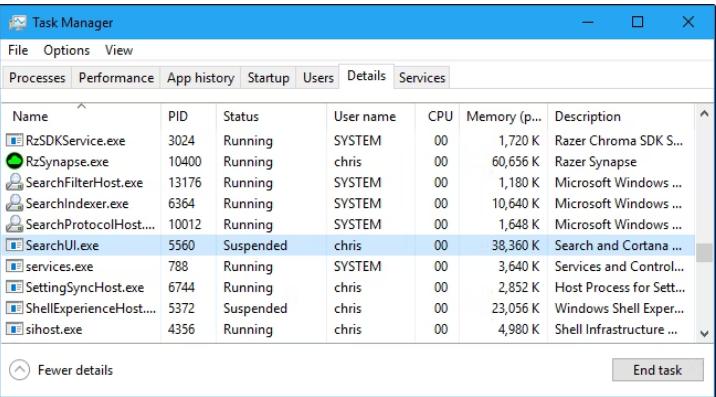716x397 pixels.
Task: Switch to the Performance tab
Action: 116,78
